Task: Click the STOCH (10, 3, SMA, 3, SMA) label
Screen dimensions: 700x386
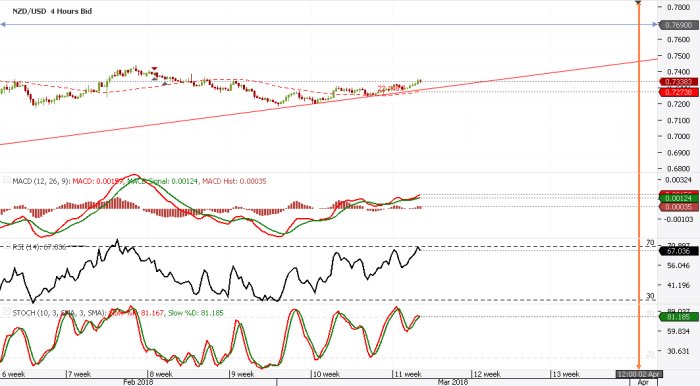Action: (59, 313)
